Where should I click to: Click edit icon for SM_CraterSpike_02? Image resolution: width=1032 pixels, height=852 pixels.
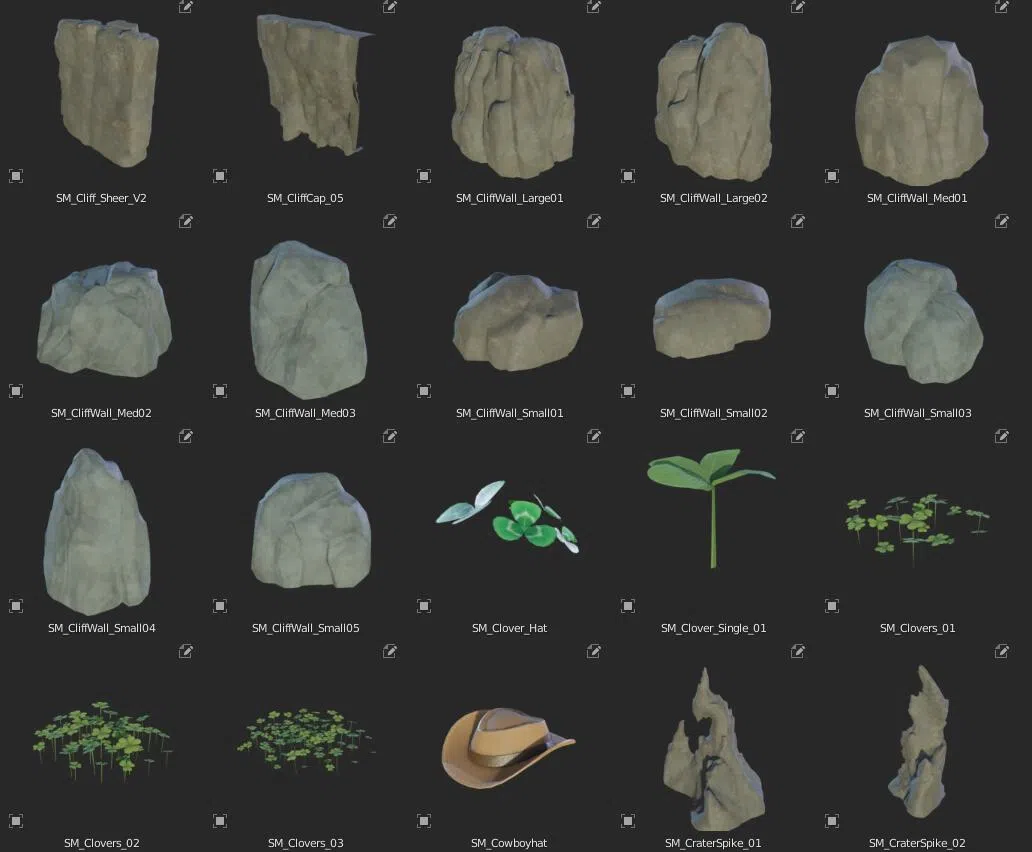click(1002, 651)
